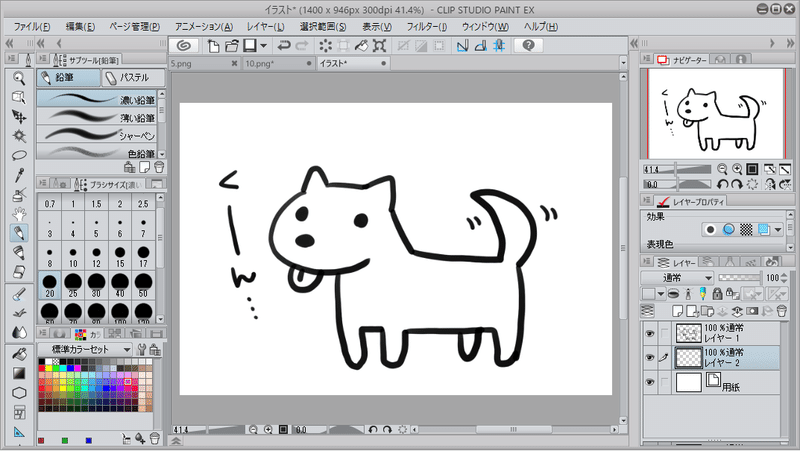Pick red swatch in color set
This screenshot has width=800, height=451.
pos(42,368)
